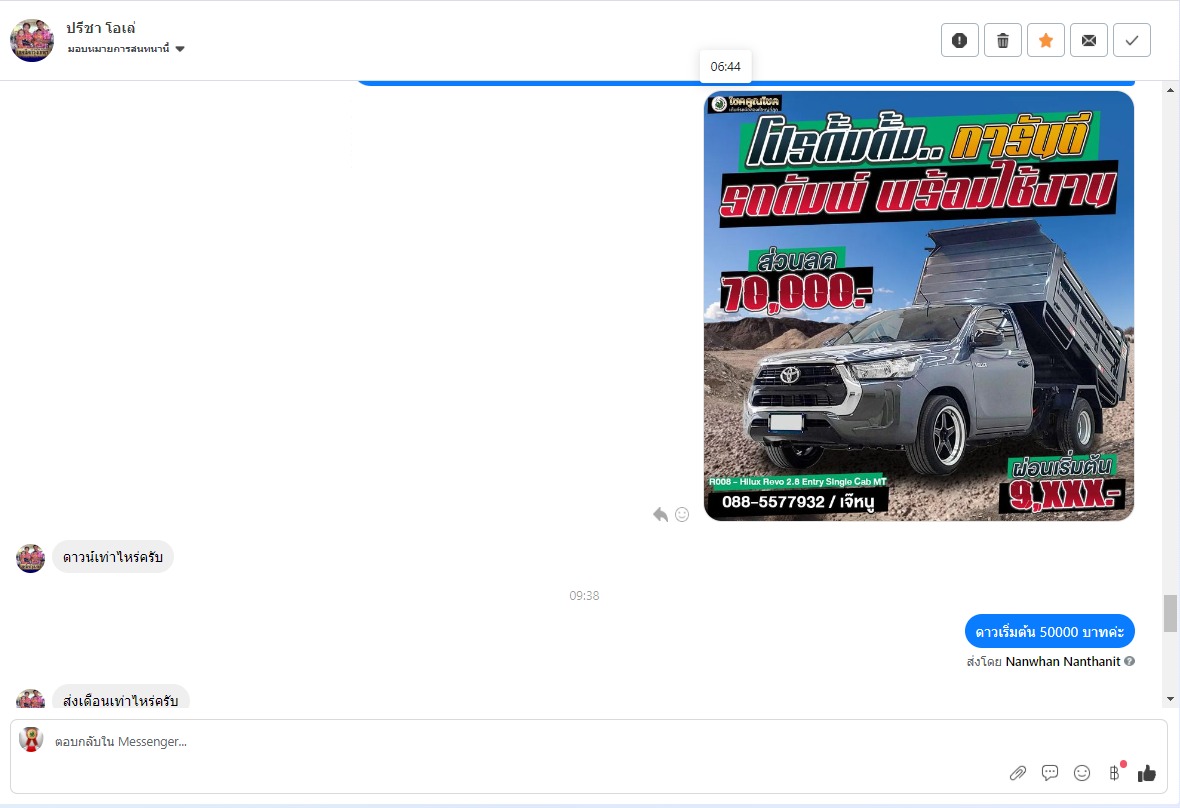Click the reply arrow beside the truck image
Screen dimensions: 1180x808
660,514
